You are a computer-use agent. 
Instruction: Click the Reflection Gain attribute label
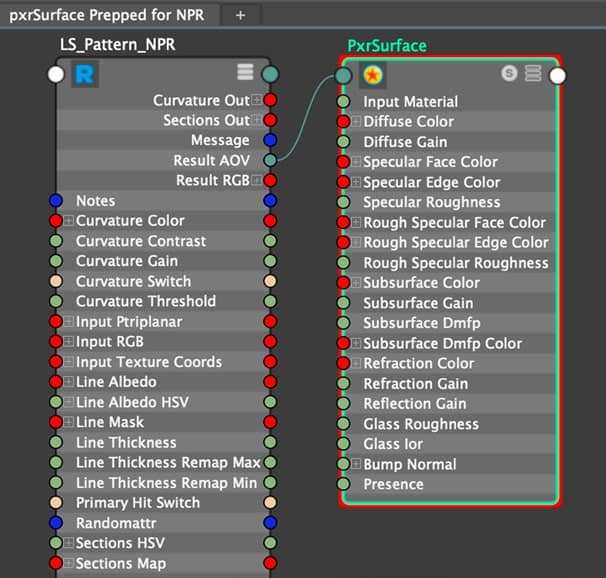click(x=415, y=404)
